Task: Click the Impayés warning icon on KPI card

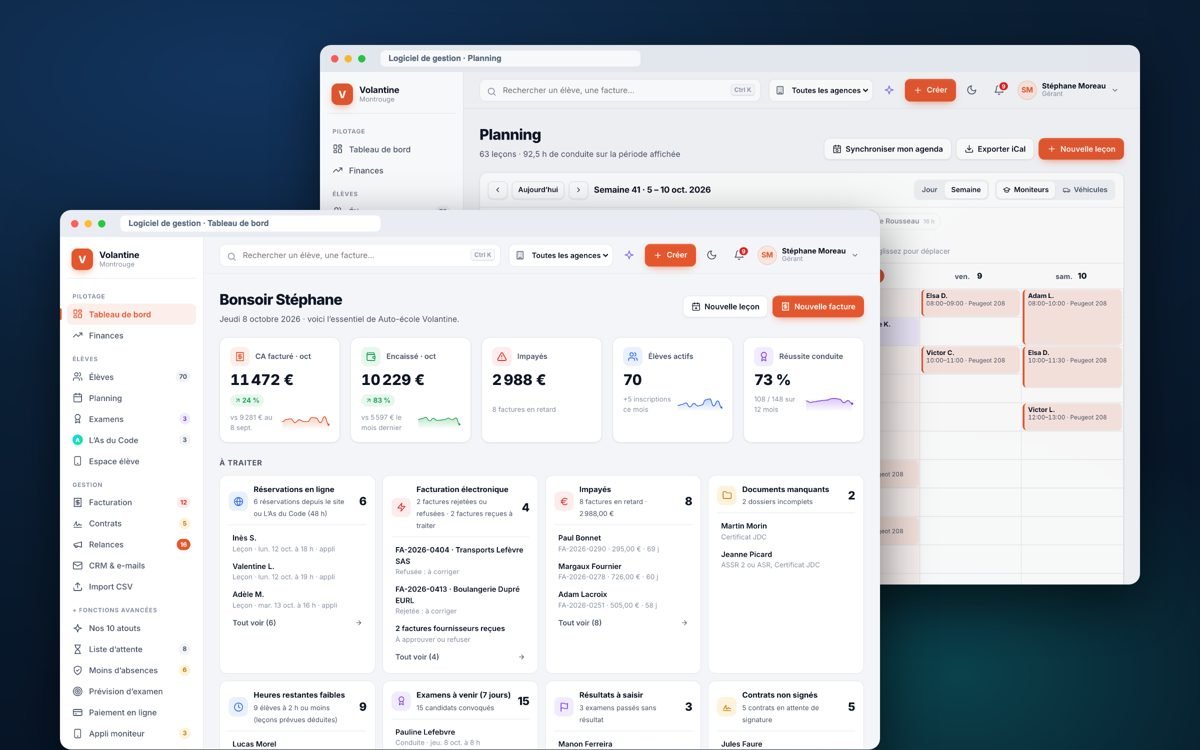Action: [x=501, y=356]
